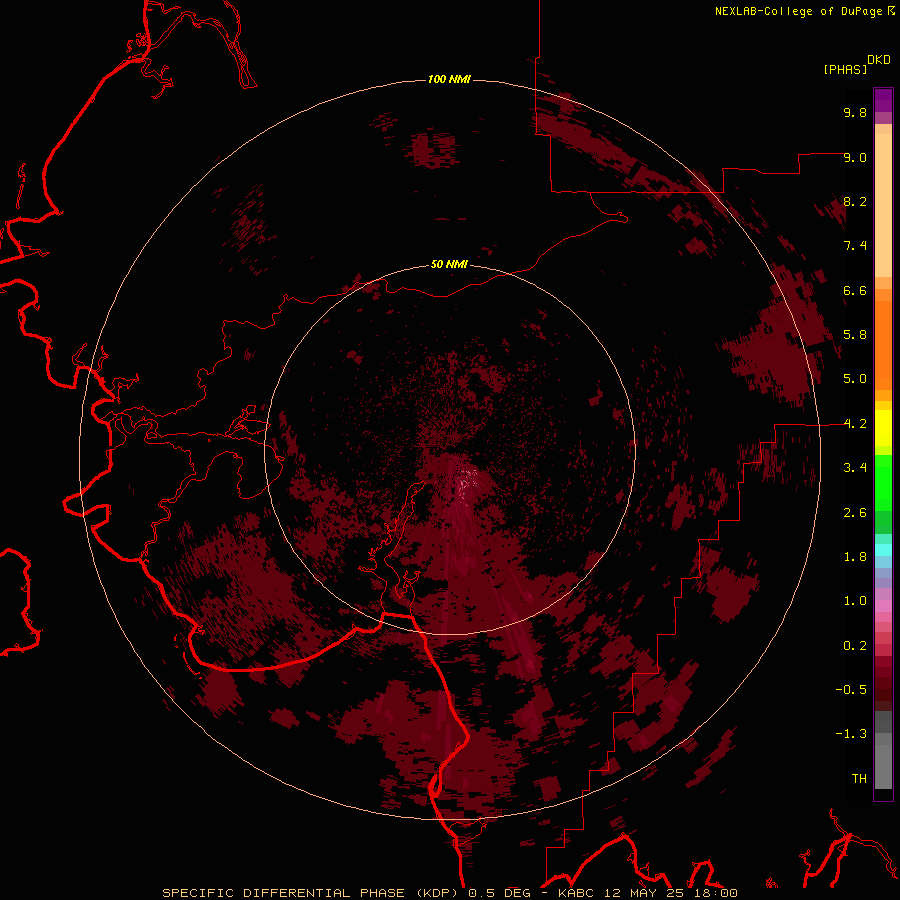Viewport: 900px width, 900px height.
Task: Click the 50 NMI range ring label
Action: 449,264
